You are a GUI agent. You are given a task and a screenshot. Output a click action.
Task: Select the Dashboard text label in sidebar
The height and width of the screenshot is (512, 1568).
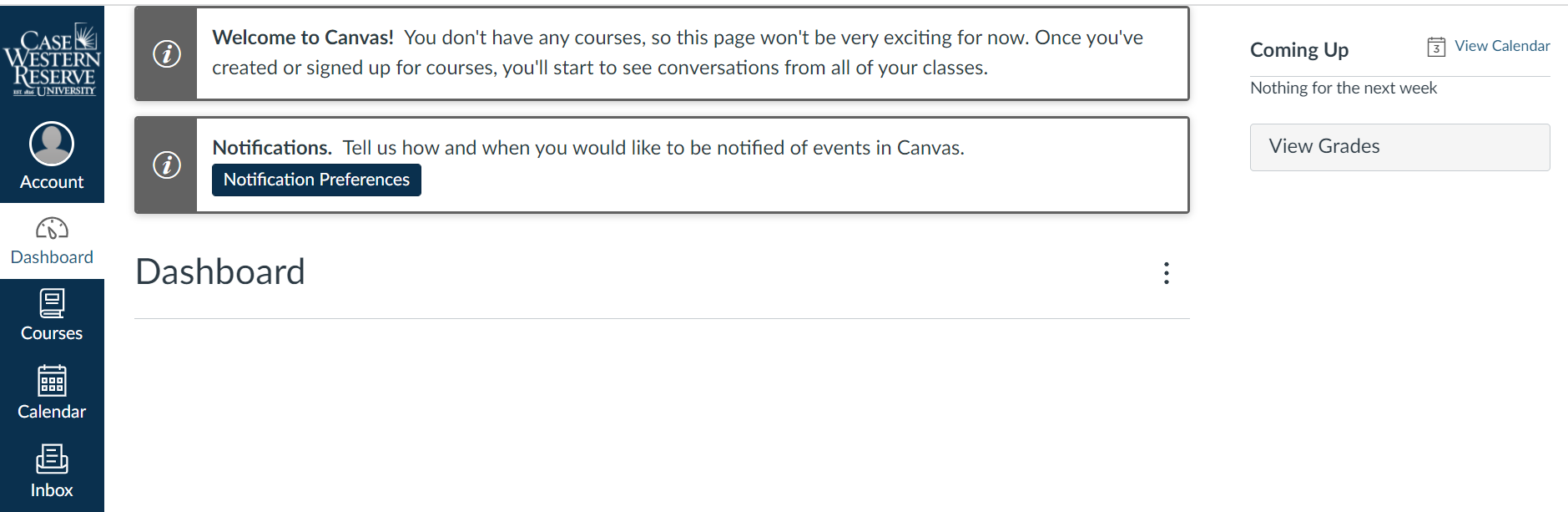pos(52,257)
